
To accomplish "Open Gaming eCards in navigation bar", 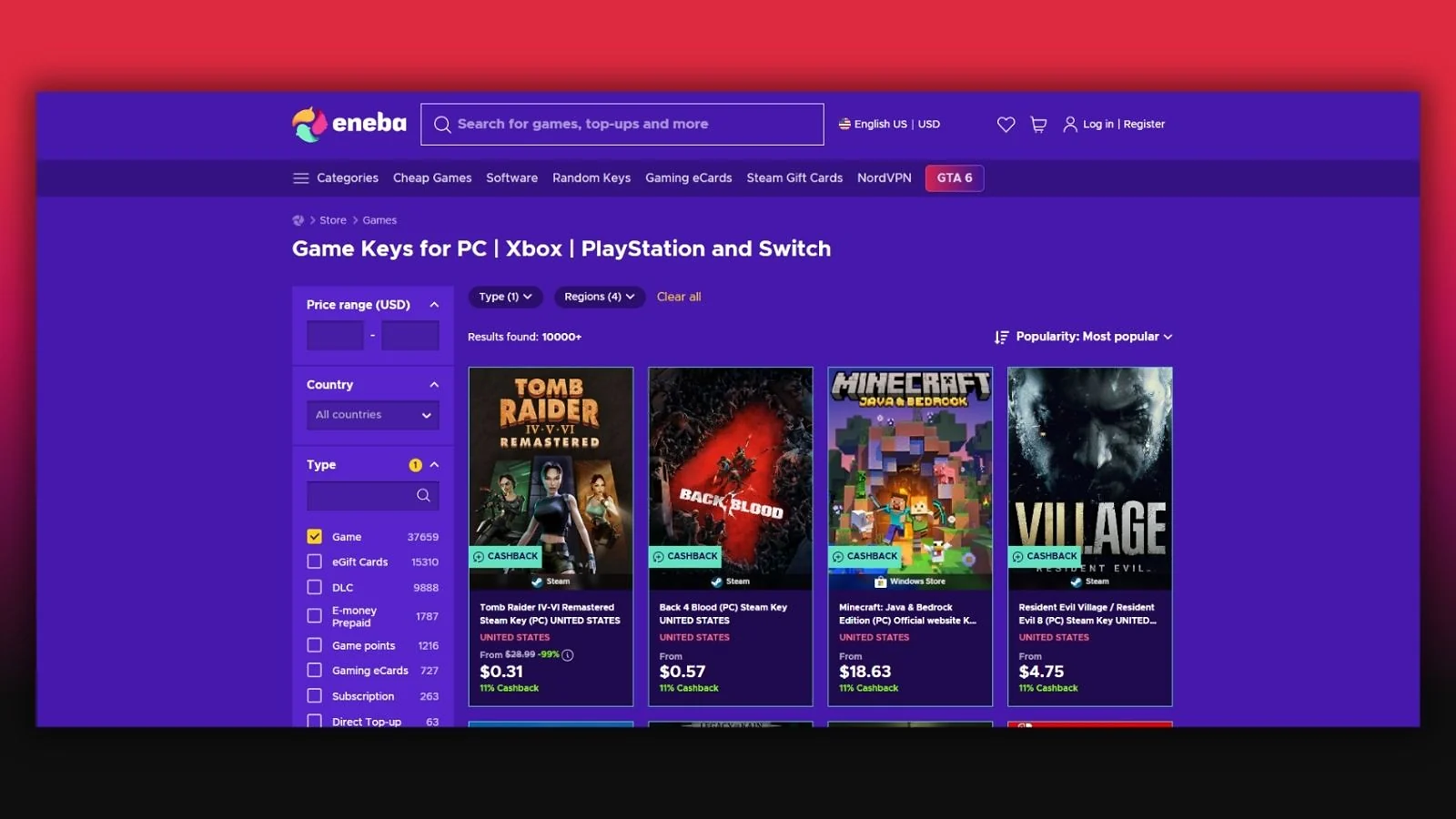I will [689, 178].
